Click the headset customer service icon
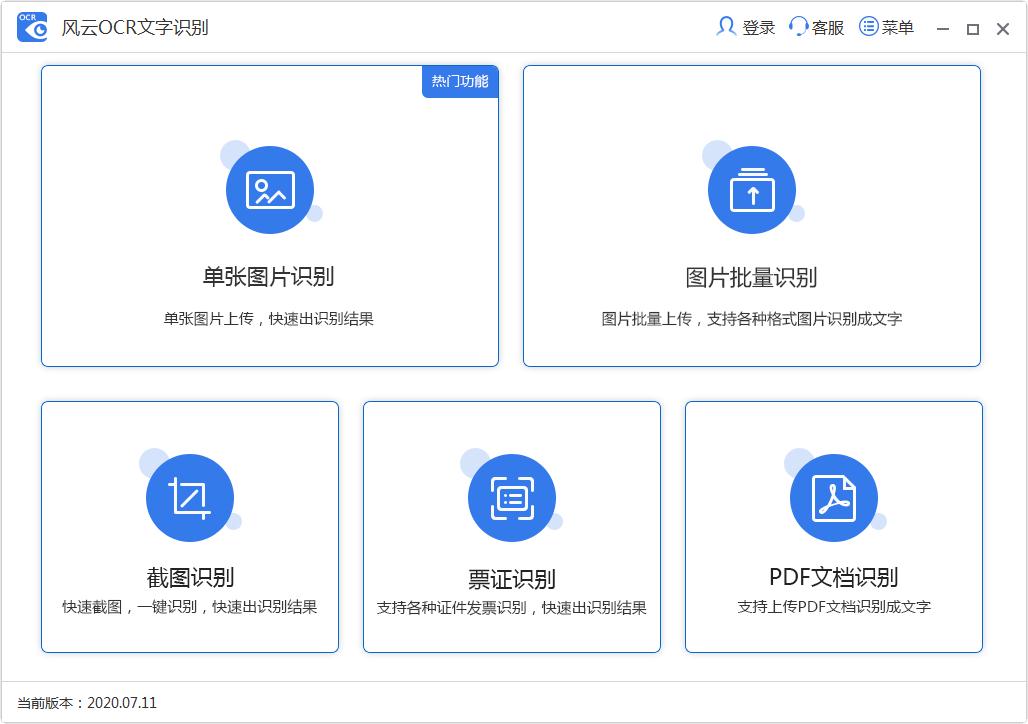This screenshot has height=724, width=1028. pos(797,27)
